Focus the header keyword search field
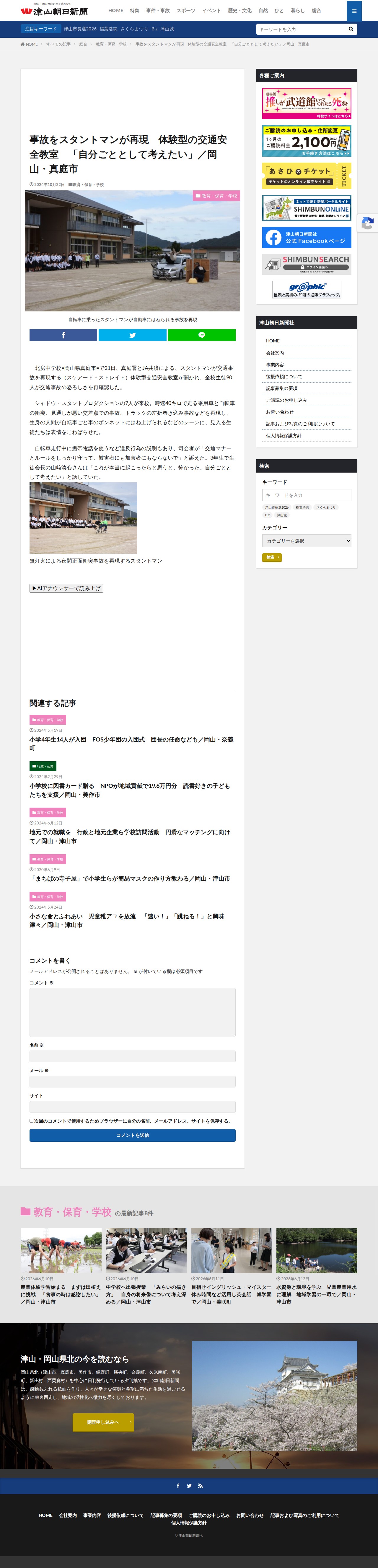Image resolution: width=378 pixels, height=1568 pixels. point(301,29)
